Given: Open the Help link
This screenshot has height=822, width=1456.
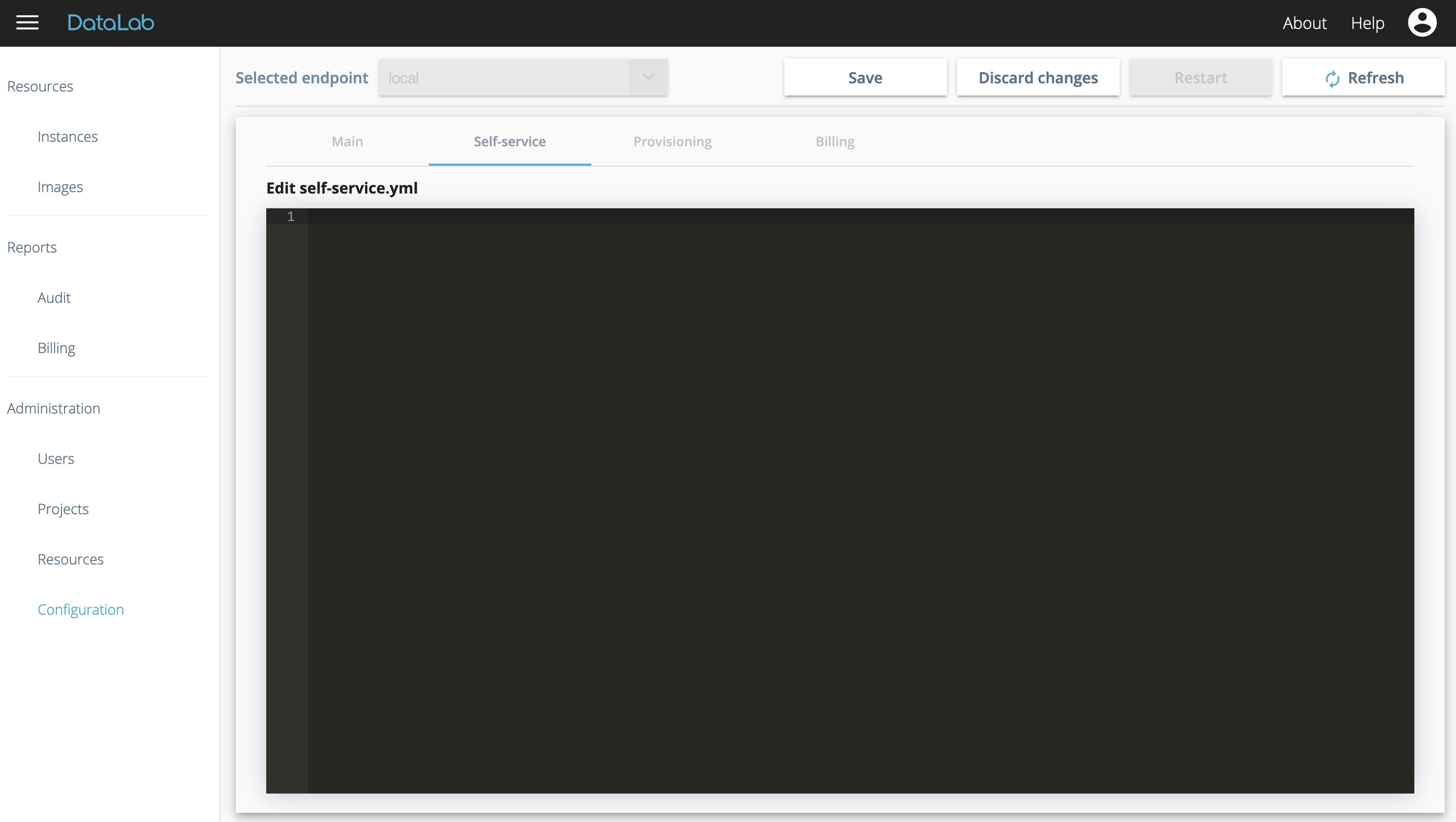Looking at the screenshot, I should tap(1367, 23).
